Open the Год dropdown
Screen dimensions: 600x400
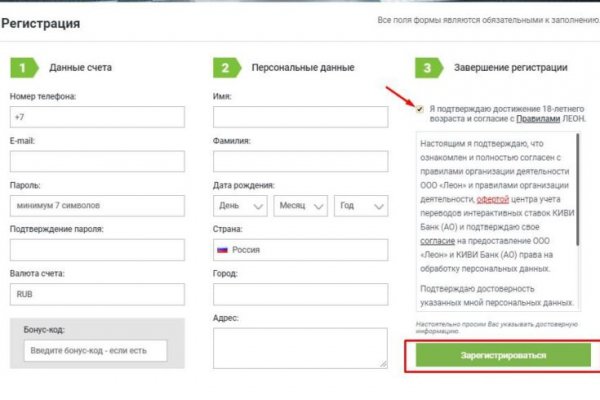(360, 206)
